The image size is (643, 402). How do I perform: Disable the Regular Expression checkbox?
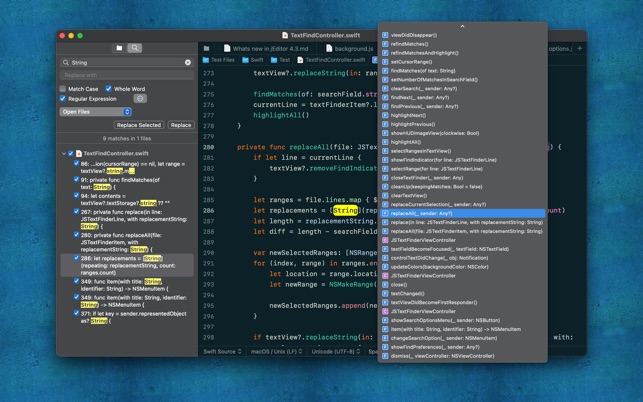[x=63, y=99]
